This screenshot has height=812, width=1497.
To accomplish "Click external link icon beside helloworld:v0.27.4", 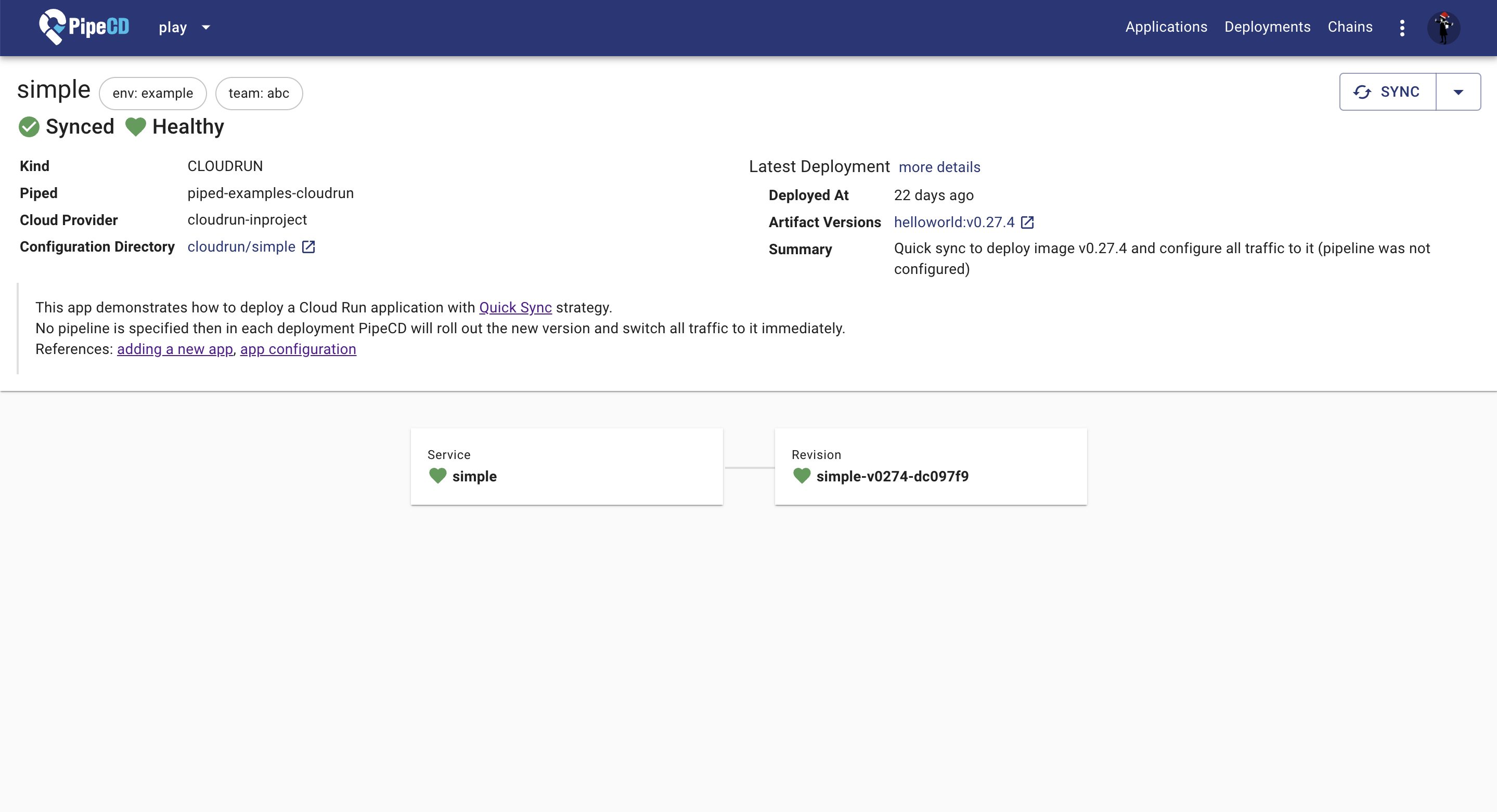I will [x=1027, y=222].
